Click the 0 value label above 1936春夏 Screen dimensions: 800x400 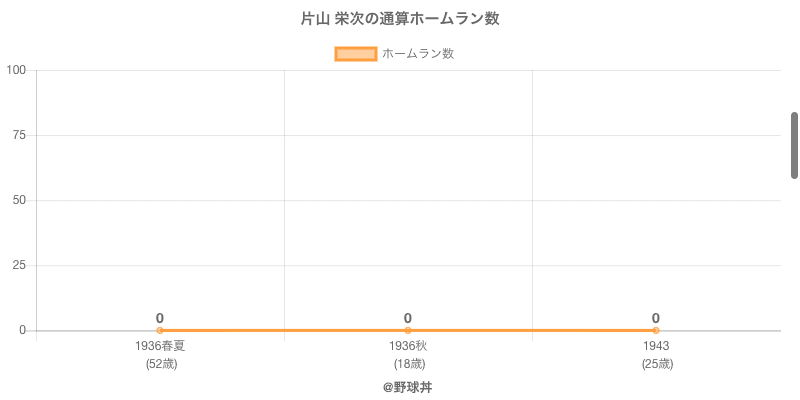point(160,318)
